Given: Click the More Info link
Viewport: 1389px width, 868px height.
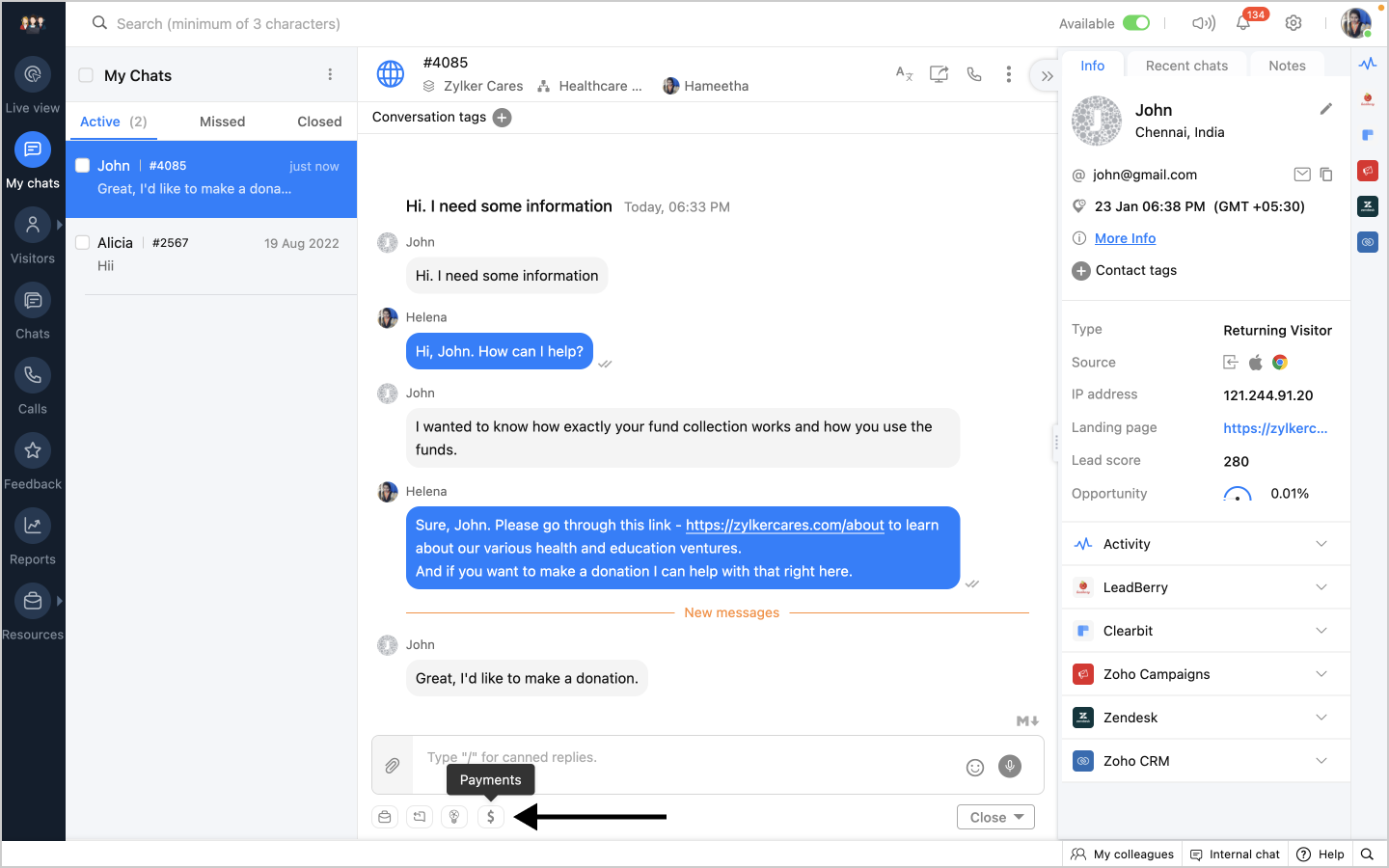Looking at the screenshot, I should (x=1125, y=238).
